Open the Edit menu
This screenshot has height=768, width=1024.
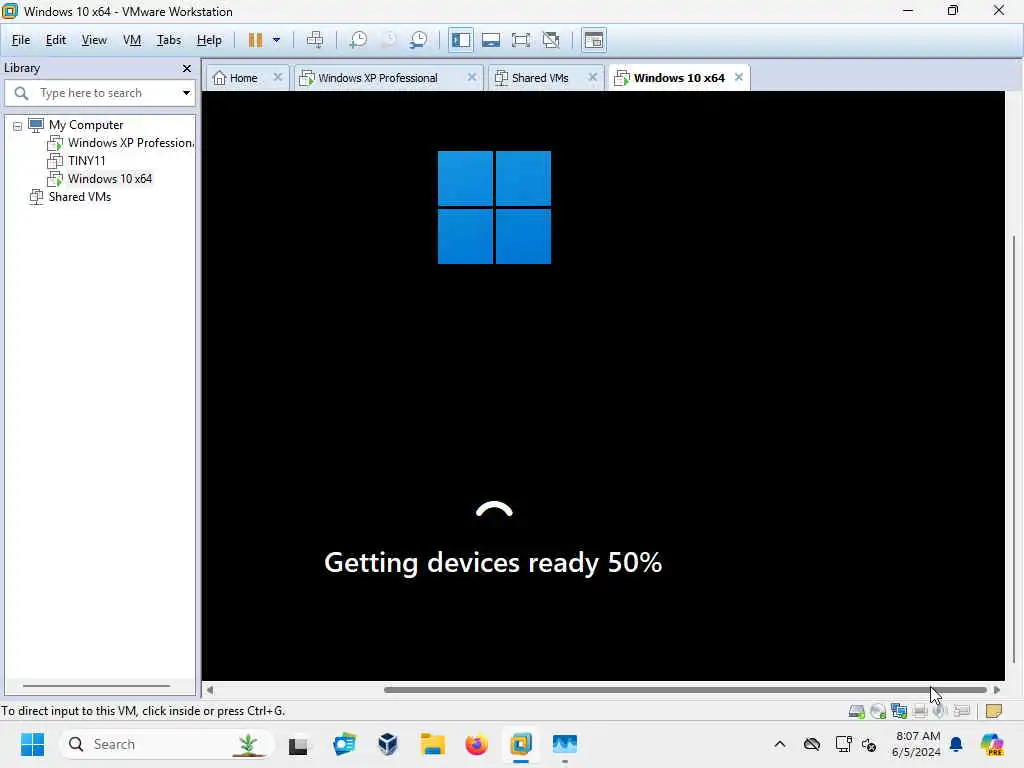click(x=56, y=40)
